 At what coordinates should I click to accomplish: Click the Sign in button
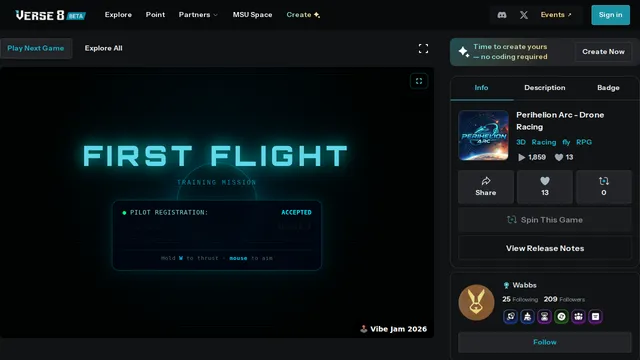[x=611, y=15]
